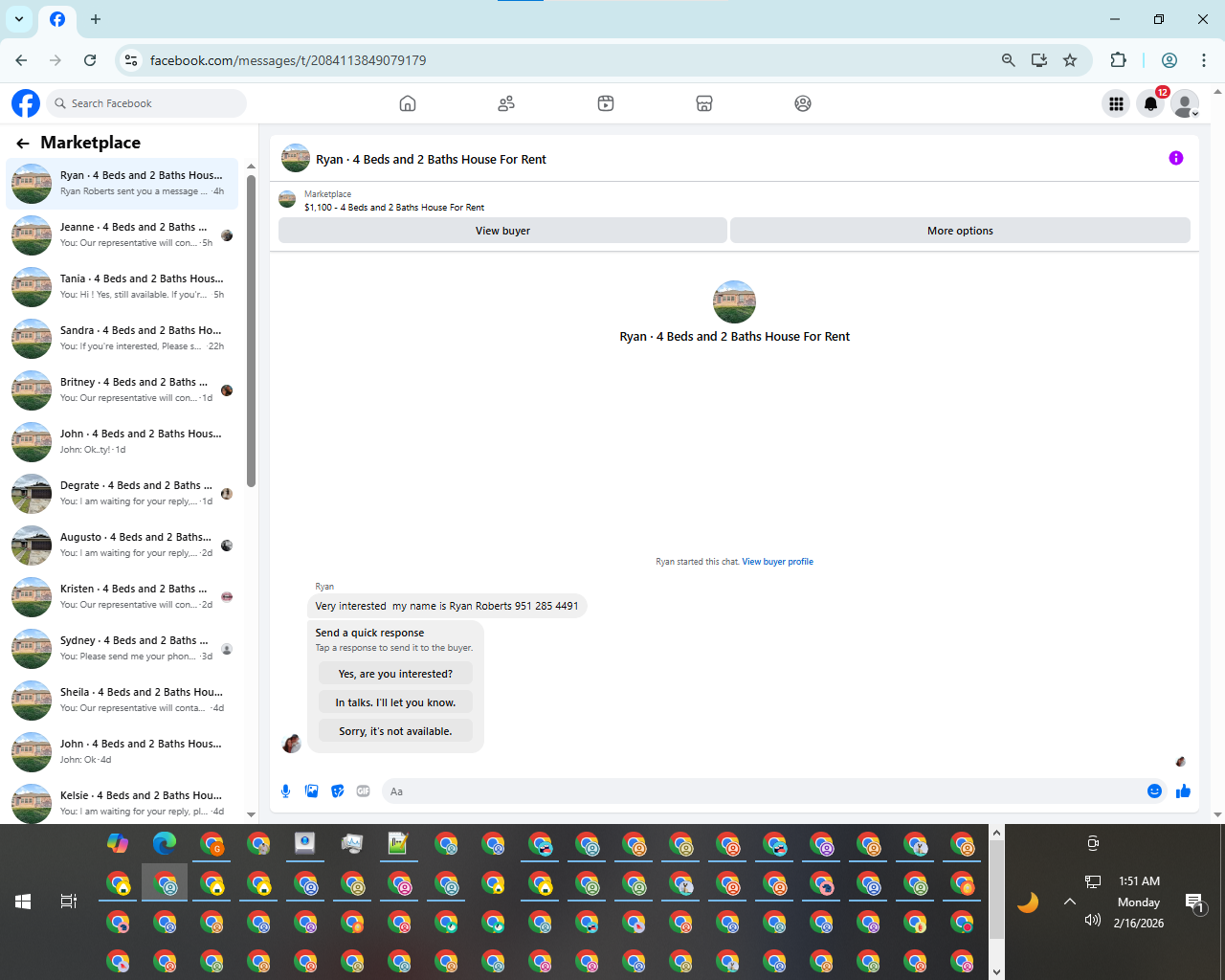Viewport: 1225px width, 980px height.
Task: Open account profile avatar dropdown
Action: [1186, 103]
